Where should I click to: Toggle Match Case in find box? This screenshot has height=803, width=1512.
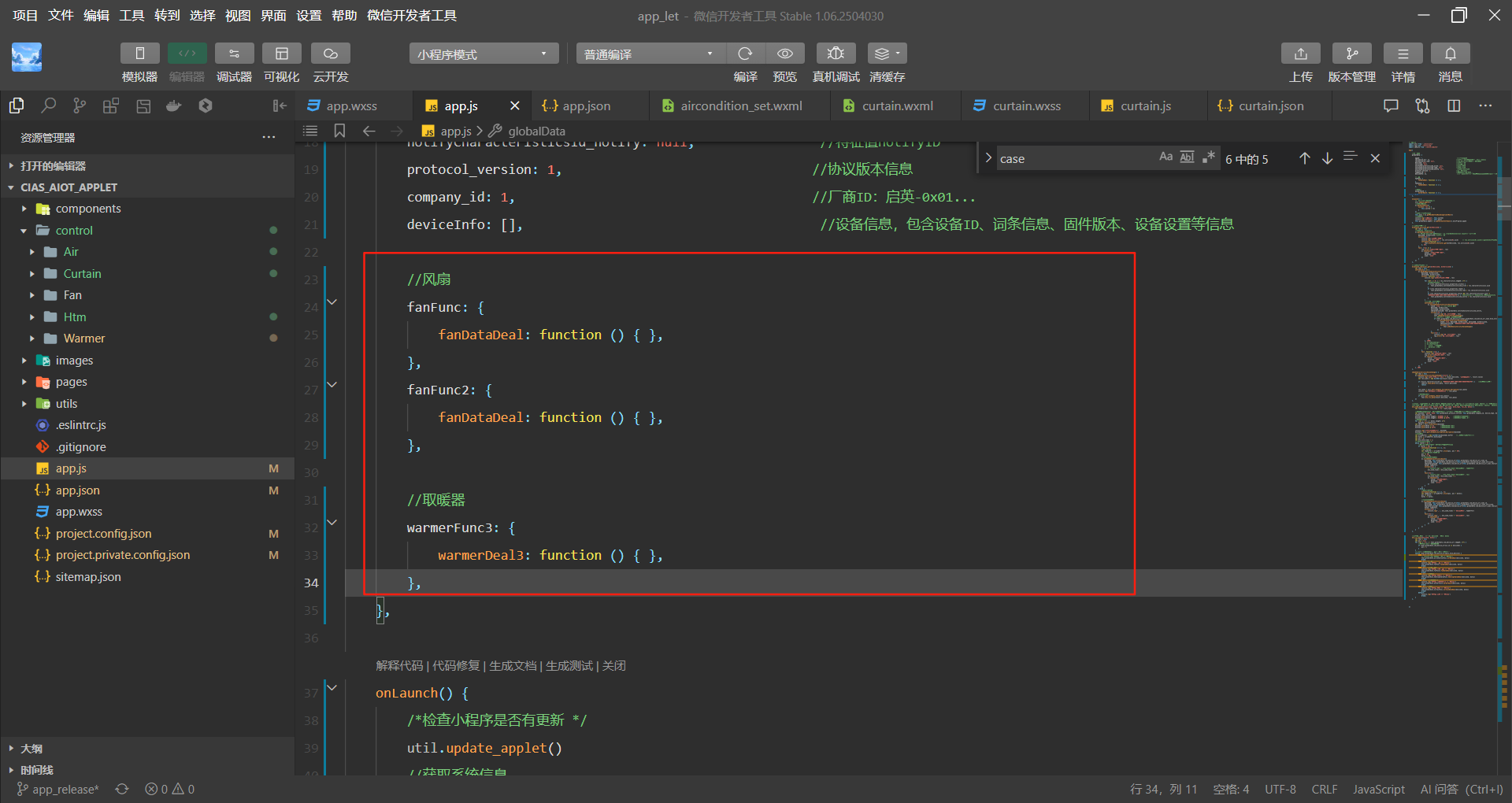coord(1165,157)
